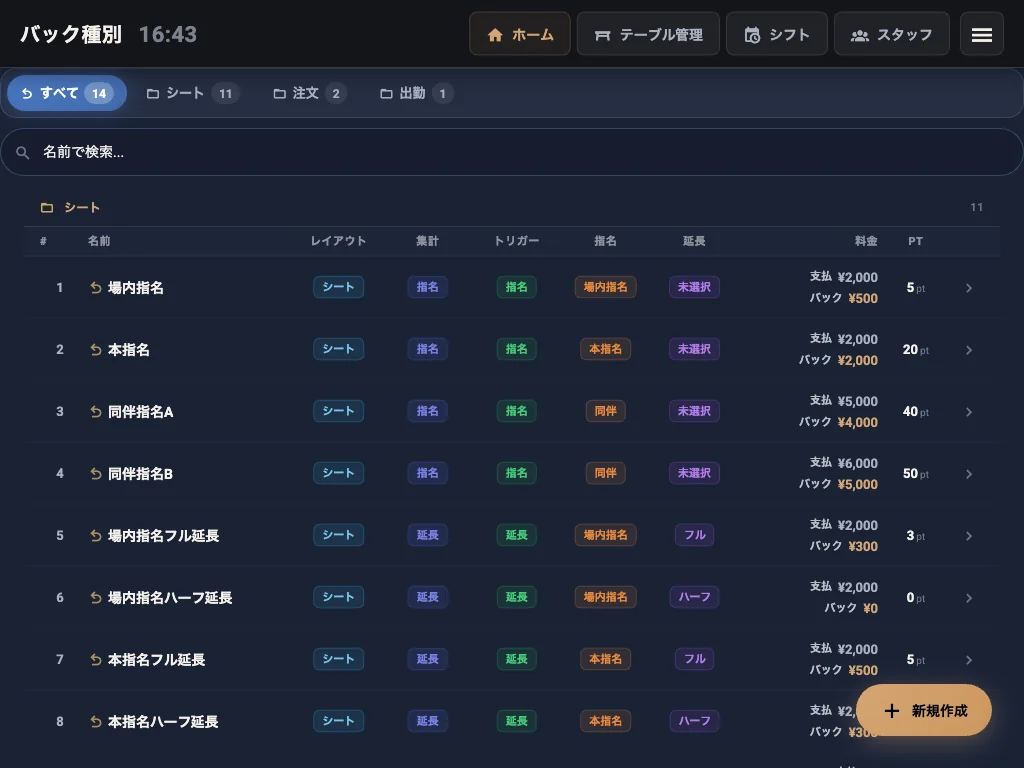This screenshot has width=1024, height=768.
Task: Click the 料金 column header
Action: coord(866,241)
